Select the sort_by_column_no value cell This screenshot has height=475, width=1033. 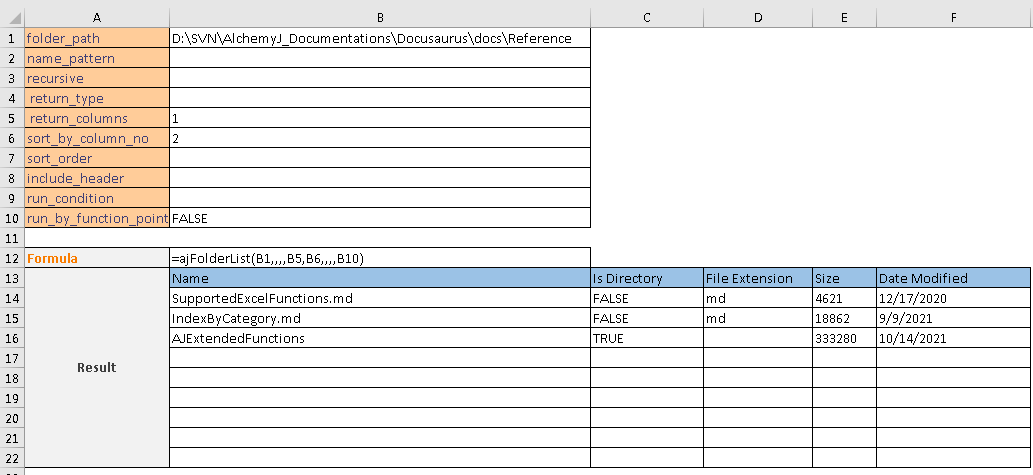pos(380,138)
